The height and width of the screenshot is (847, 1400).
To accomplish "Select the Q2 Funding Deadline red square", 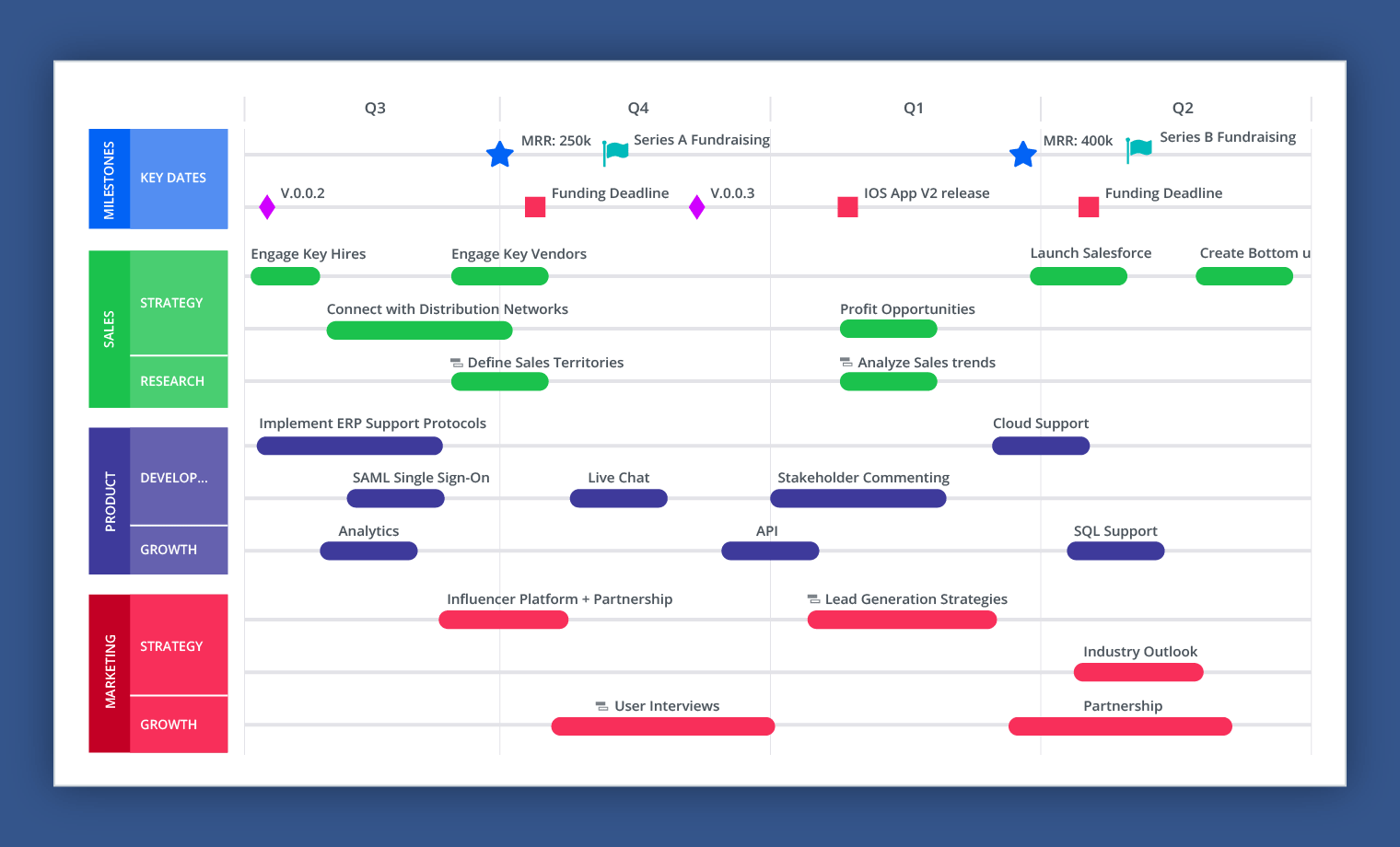I will [x=1089, y=207].
